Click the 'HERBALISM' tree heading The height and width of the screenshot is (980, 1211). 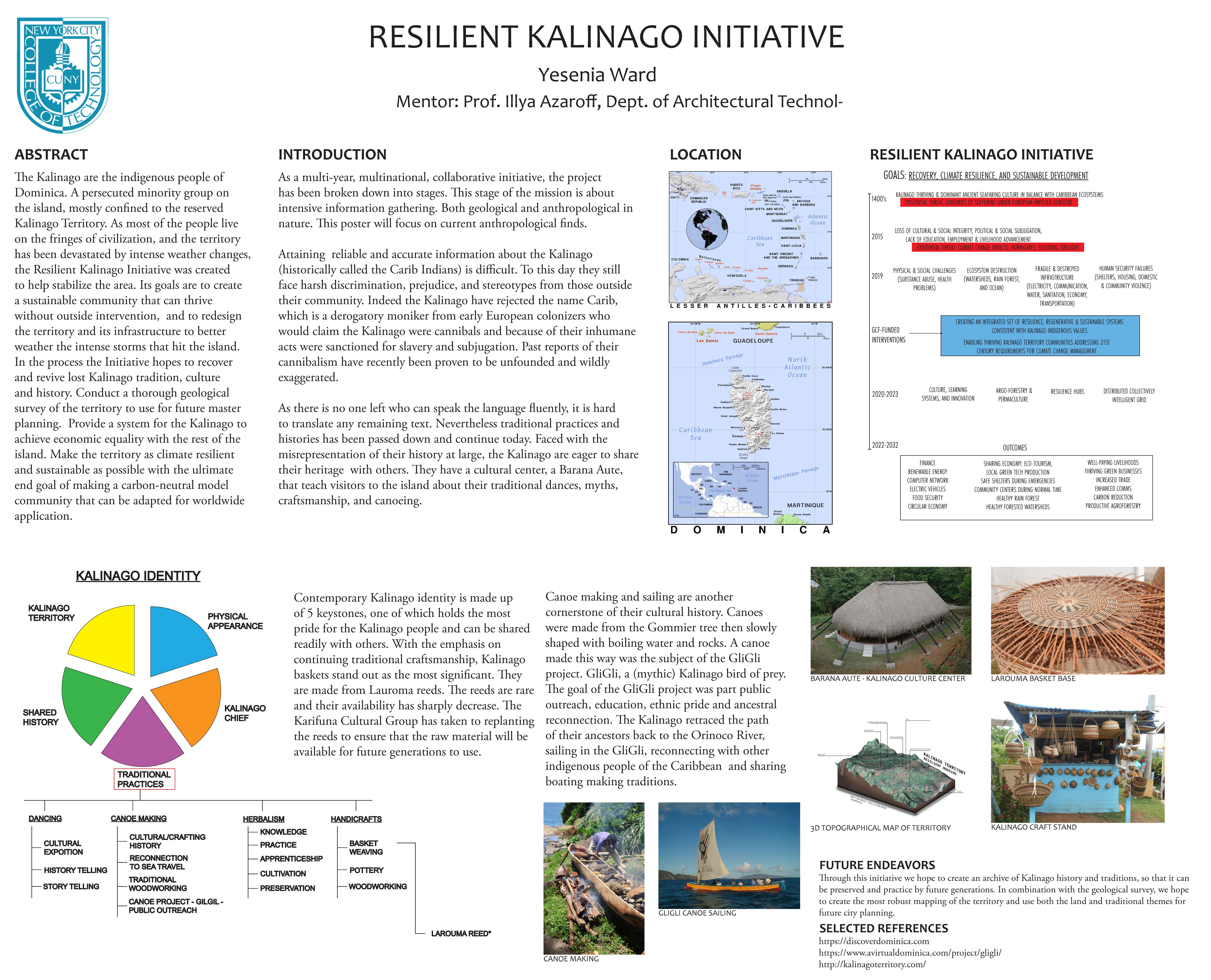click(264, 819)
